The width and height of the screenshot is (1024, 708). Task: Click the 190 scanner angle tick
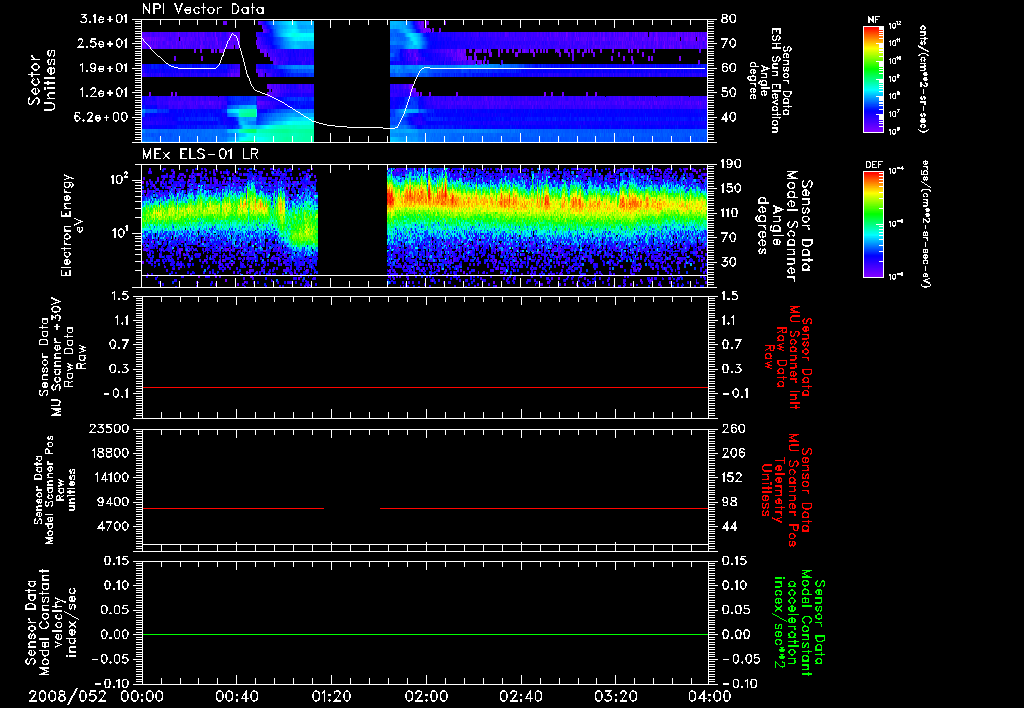coord(731,164)
